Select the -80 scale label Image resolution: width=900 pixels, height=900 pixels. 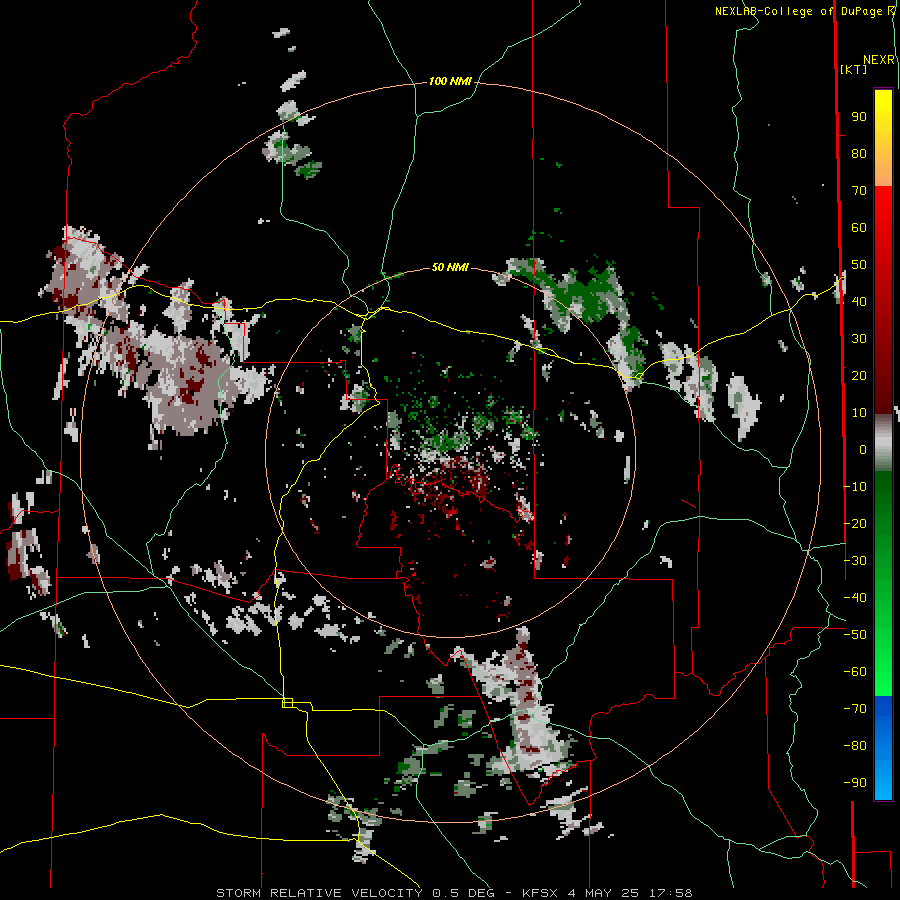click(855, 746)
